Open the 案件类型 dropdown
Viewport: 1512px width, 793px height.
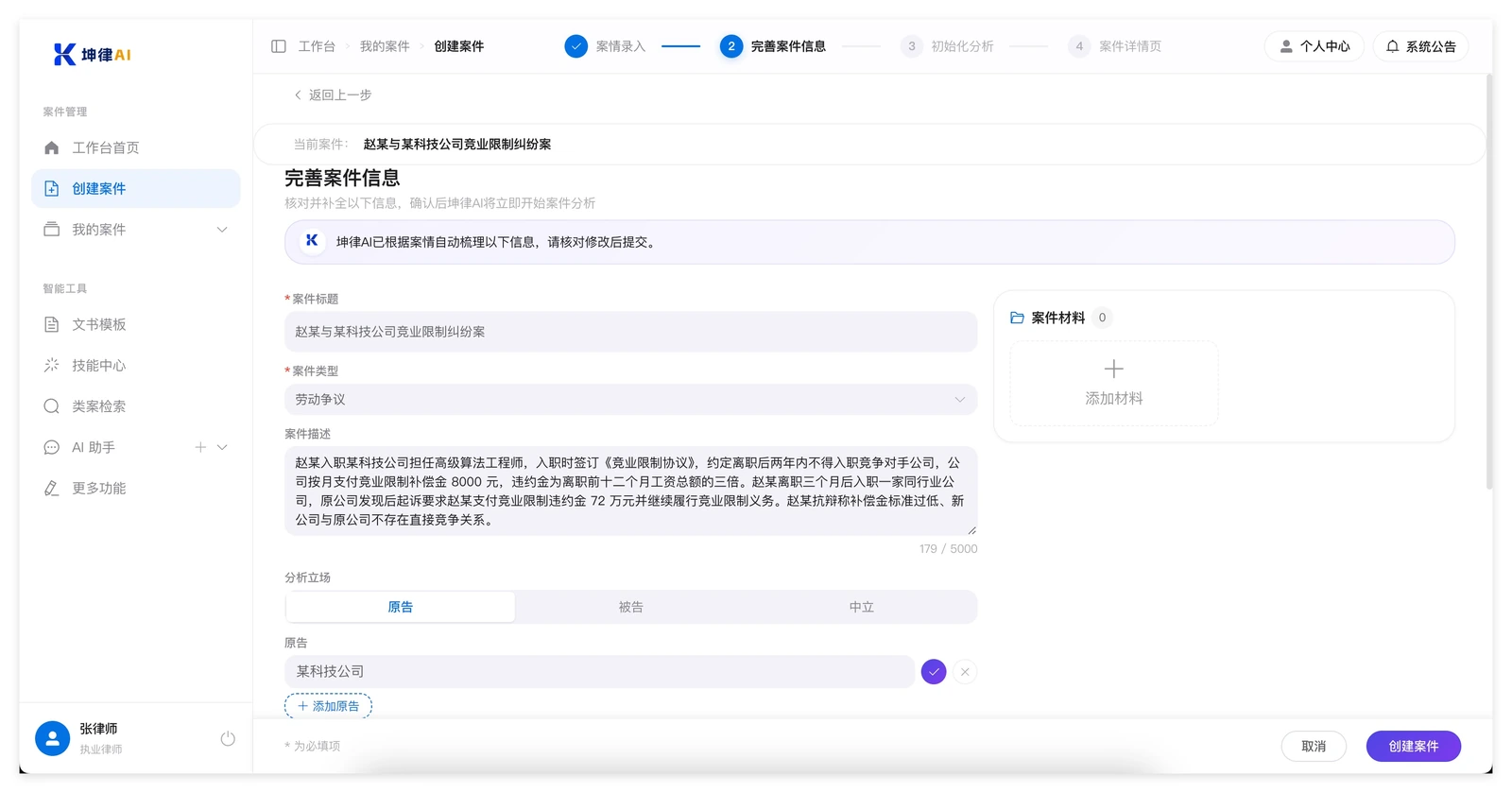630,399
